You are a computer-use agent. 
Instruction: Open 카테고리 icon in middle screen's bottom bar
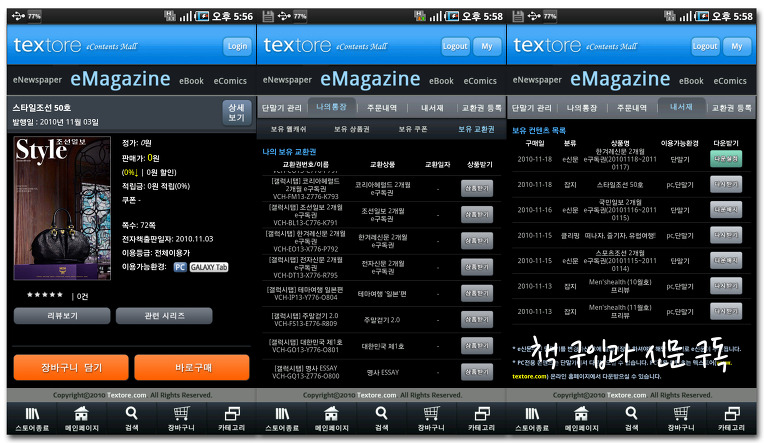[482, 414]
